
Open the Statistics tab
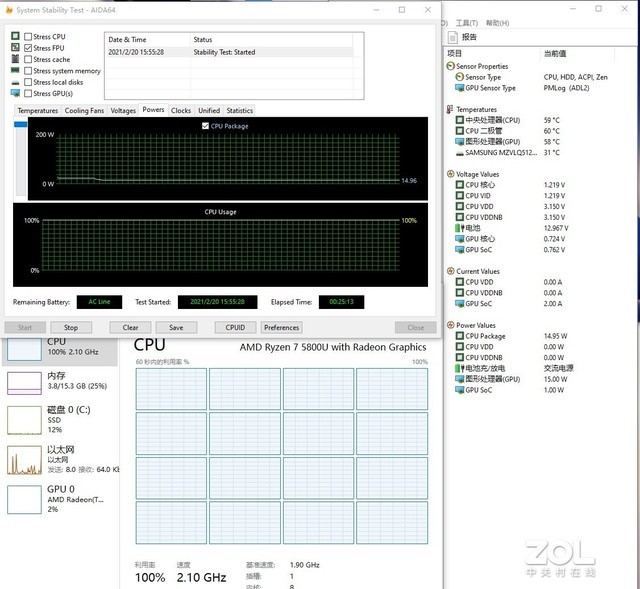point(240,111)
